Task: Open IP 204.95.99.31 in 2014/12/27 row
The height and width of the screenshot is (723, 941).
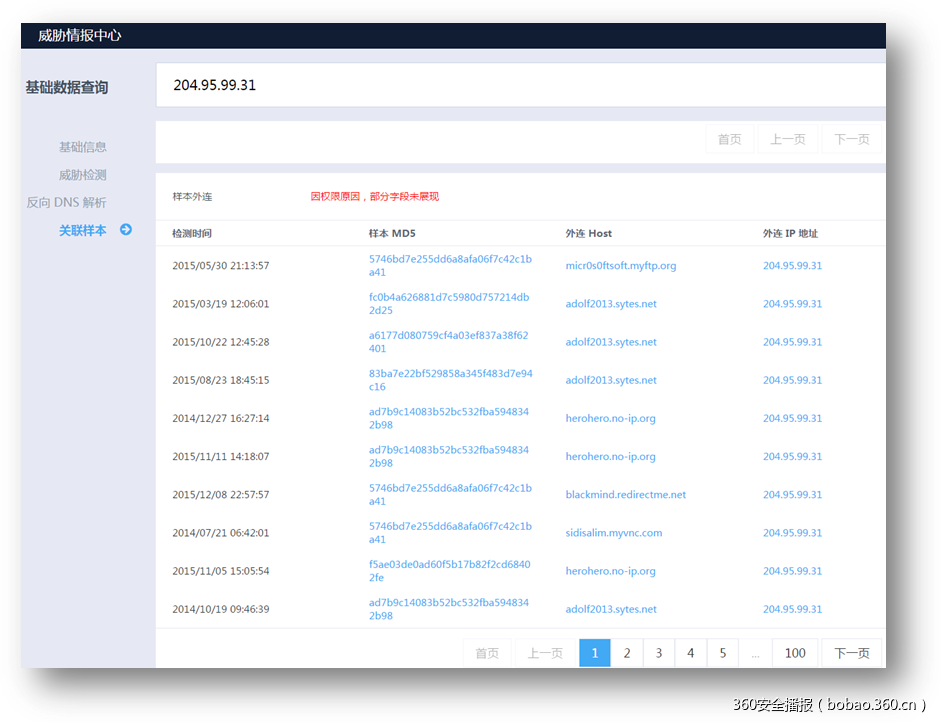Action: click(792, 418)
